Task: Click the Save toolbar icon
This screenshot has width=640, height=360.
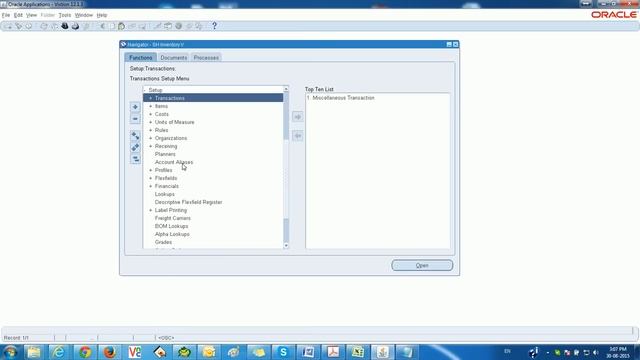Action: coord(44,26)
